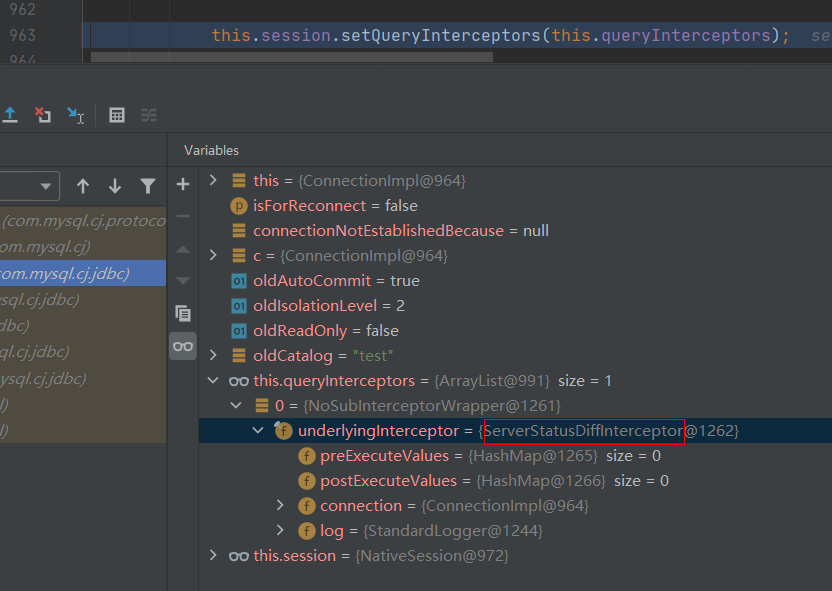The image size is (832, 591).
Task: Open the thread selector dropdown
Action: [46, 186]
